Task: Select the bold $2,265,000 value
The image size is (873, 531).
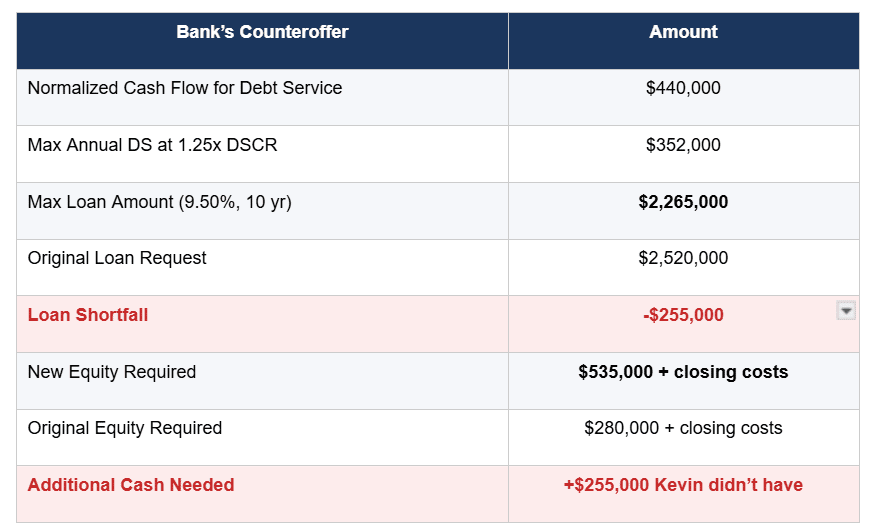Action: 683,202
